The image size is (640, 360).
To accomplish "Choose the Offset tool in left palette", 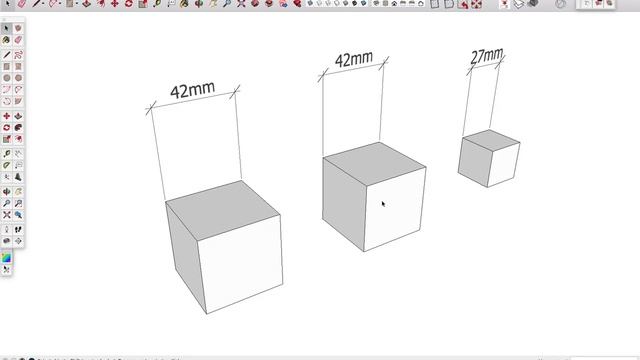I will click(18, 139).
